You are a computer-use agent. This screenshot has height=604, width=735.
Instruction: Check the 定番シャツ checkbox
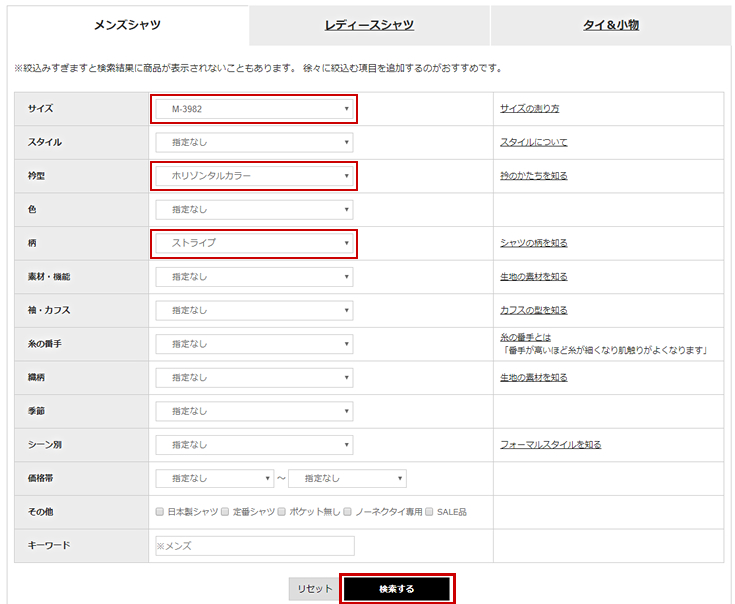[225, 512]
